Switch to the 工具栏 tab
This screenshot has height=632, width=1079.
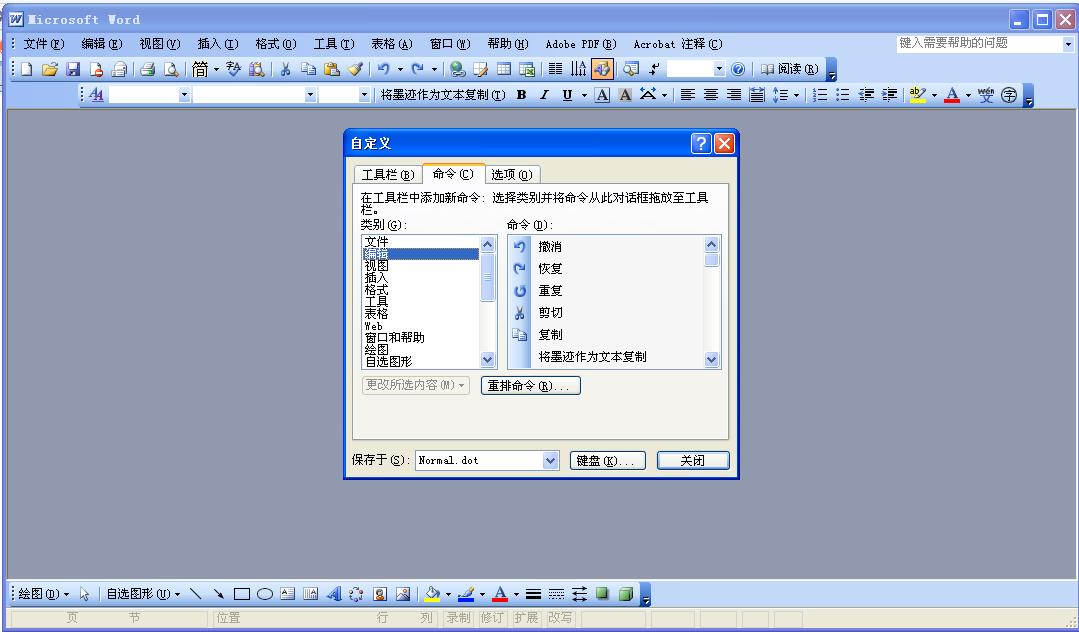tap(387, 174)
